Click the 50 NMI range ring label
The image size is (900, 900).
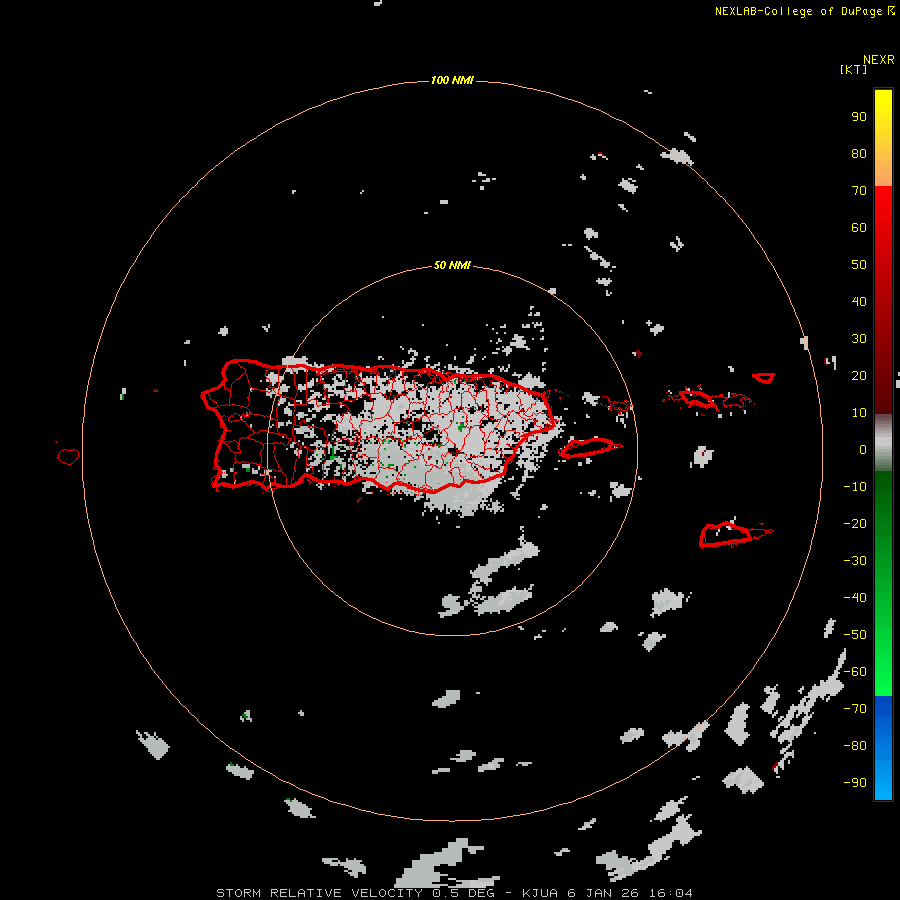tap(452, 265)
